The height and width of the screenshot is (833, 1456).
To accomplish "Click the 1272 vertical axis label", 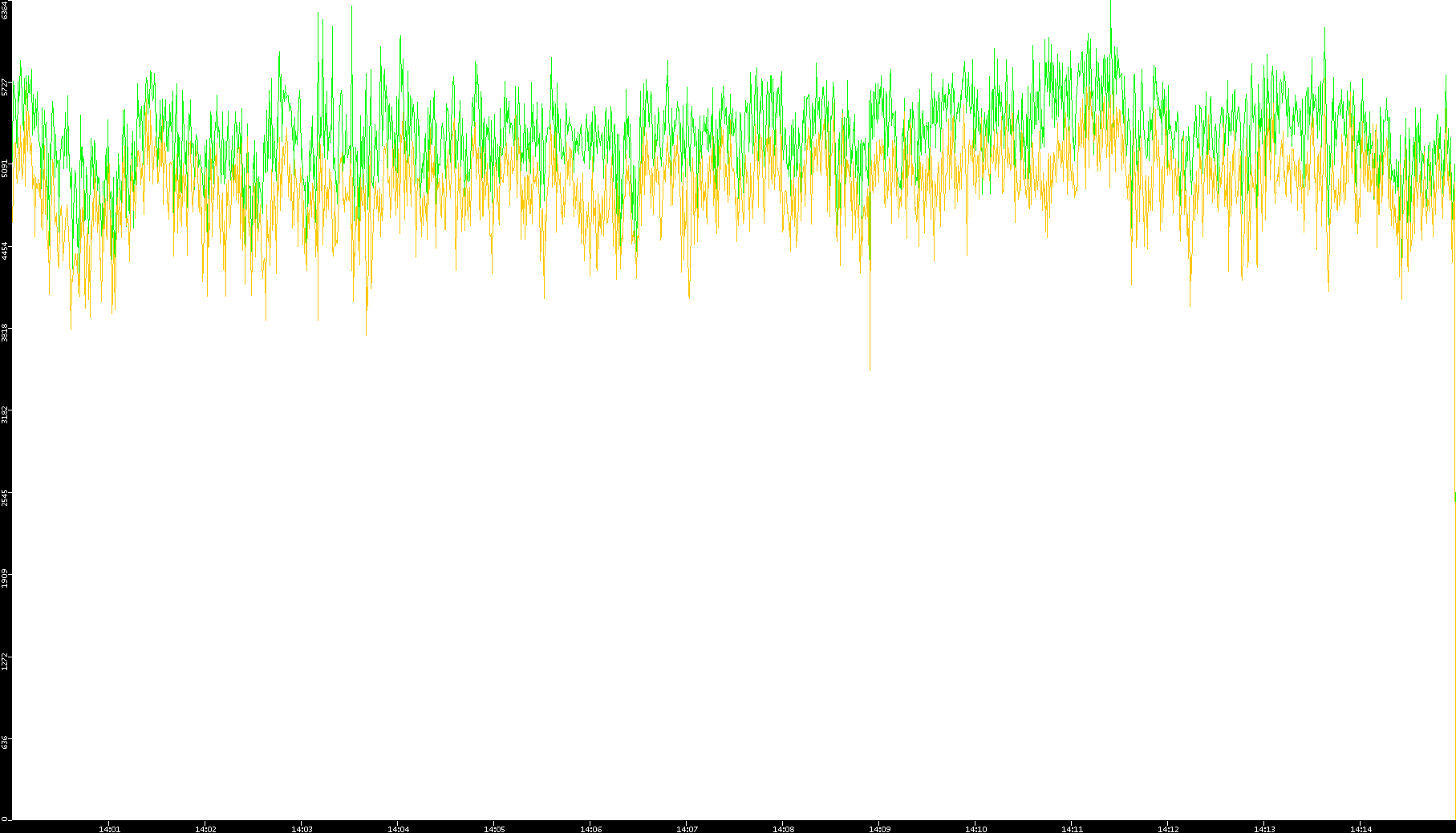I will point(6,661).
